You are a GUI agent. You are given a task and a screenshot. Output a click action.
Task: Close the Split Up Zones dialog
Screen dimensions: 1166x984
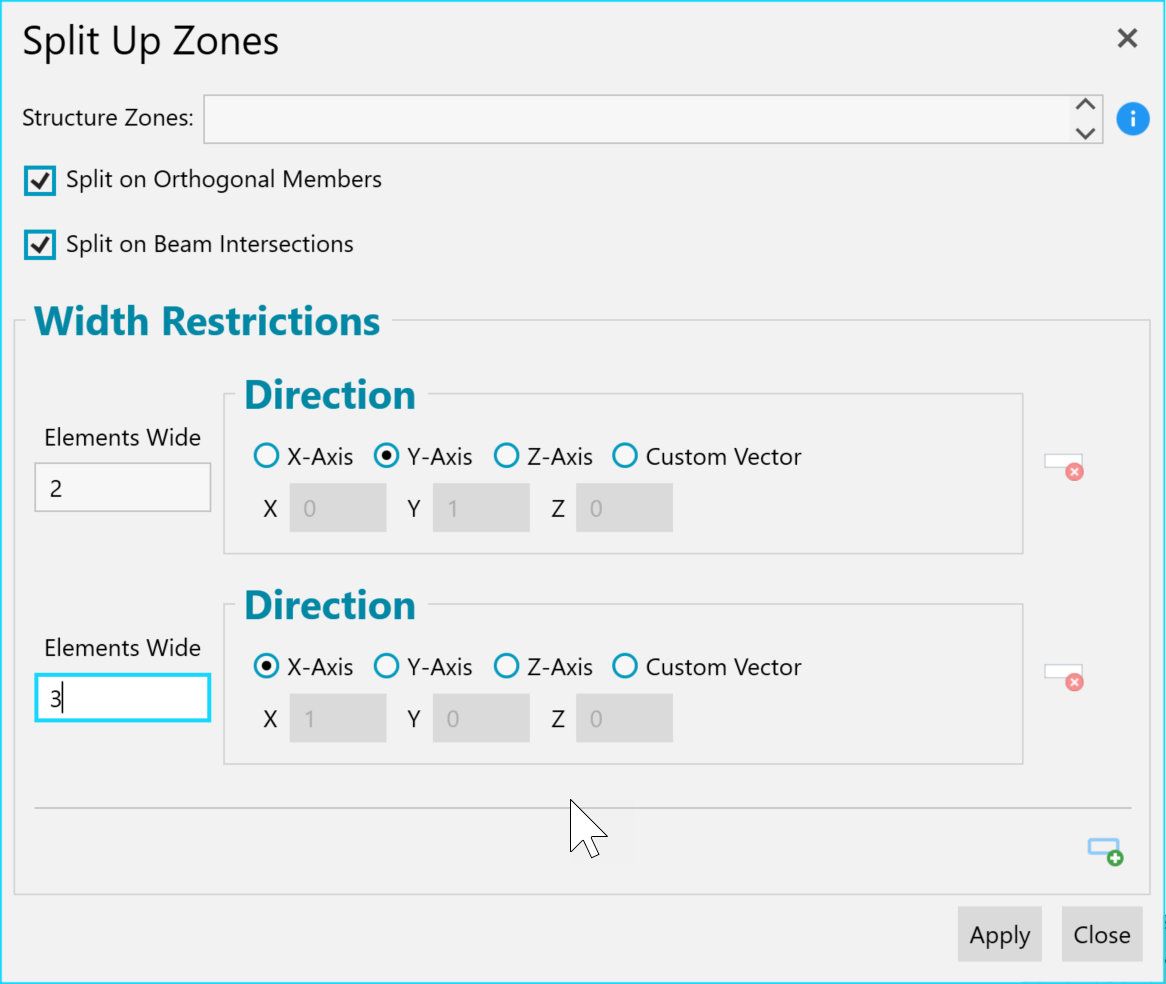(1127, 38)
